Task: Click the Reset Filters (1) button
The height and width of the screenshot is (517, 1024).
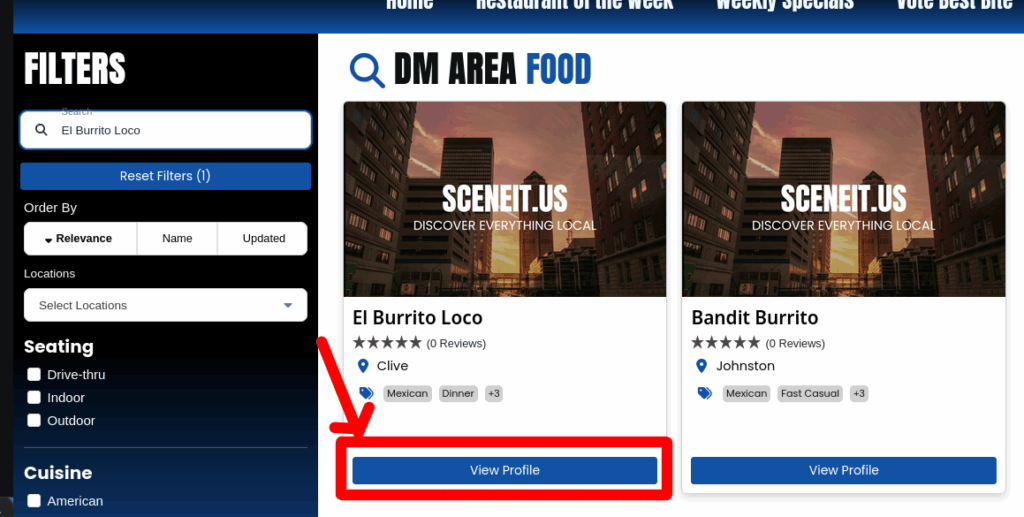Action: click(165, 176)
